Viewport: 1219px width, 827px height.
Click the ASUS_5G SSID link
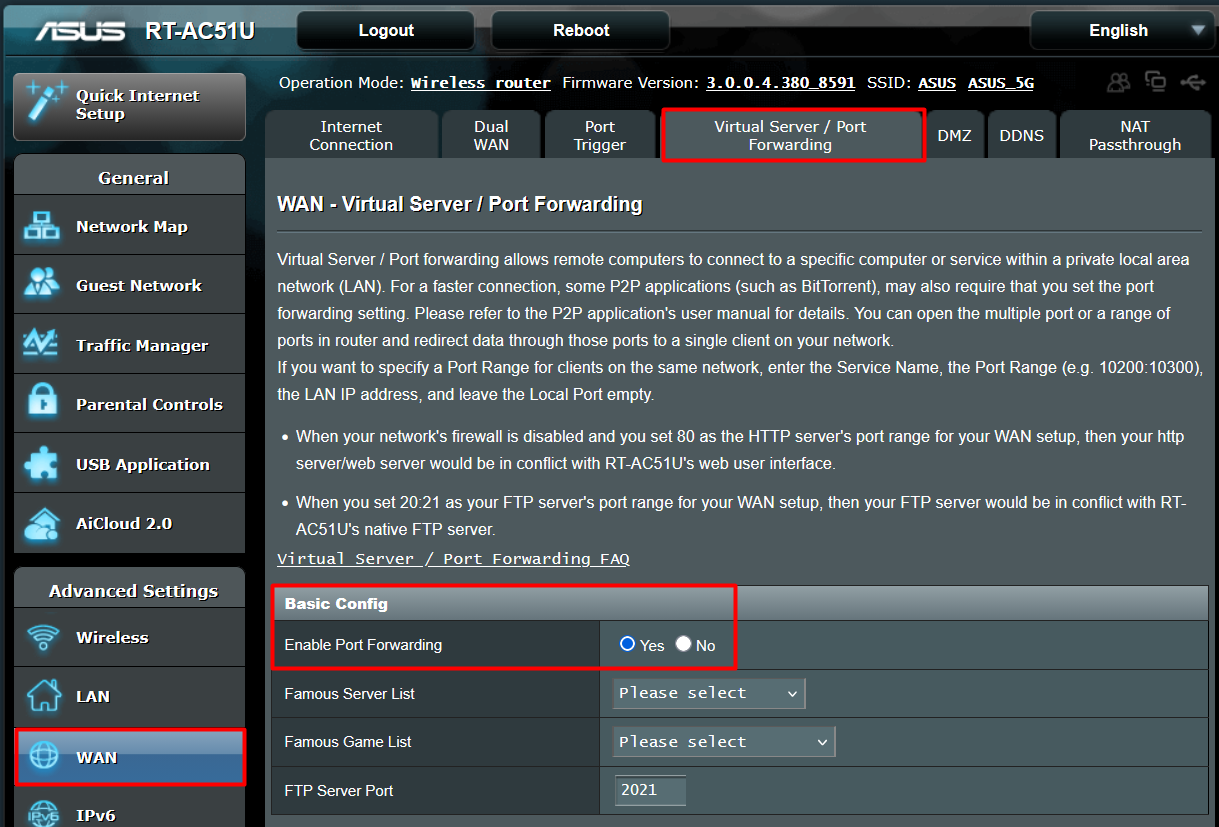[1001, 83]
